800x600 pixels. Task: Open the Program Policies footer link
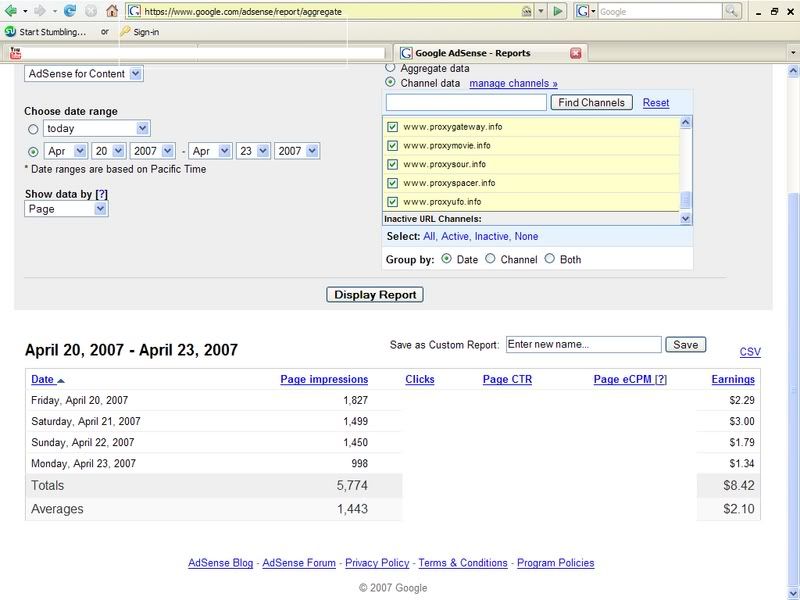[556, 563]
